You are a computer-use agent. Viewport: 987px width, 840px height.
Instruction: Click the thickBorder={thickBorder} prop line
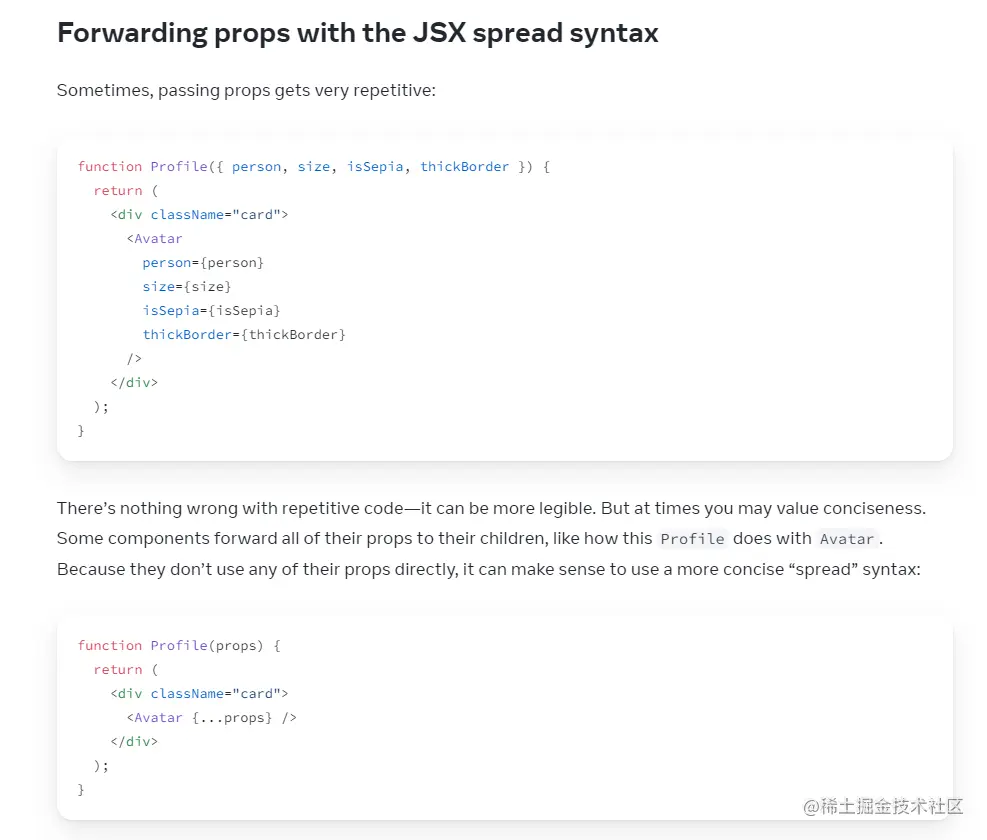click(x=244, y=335)
